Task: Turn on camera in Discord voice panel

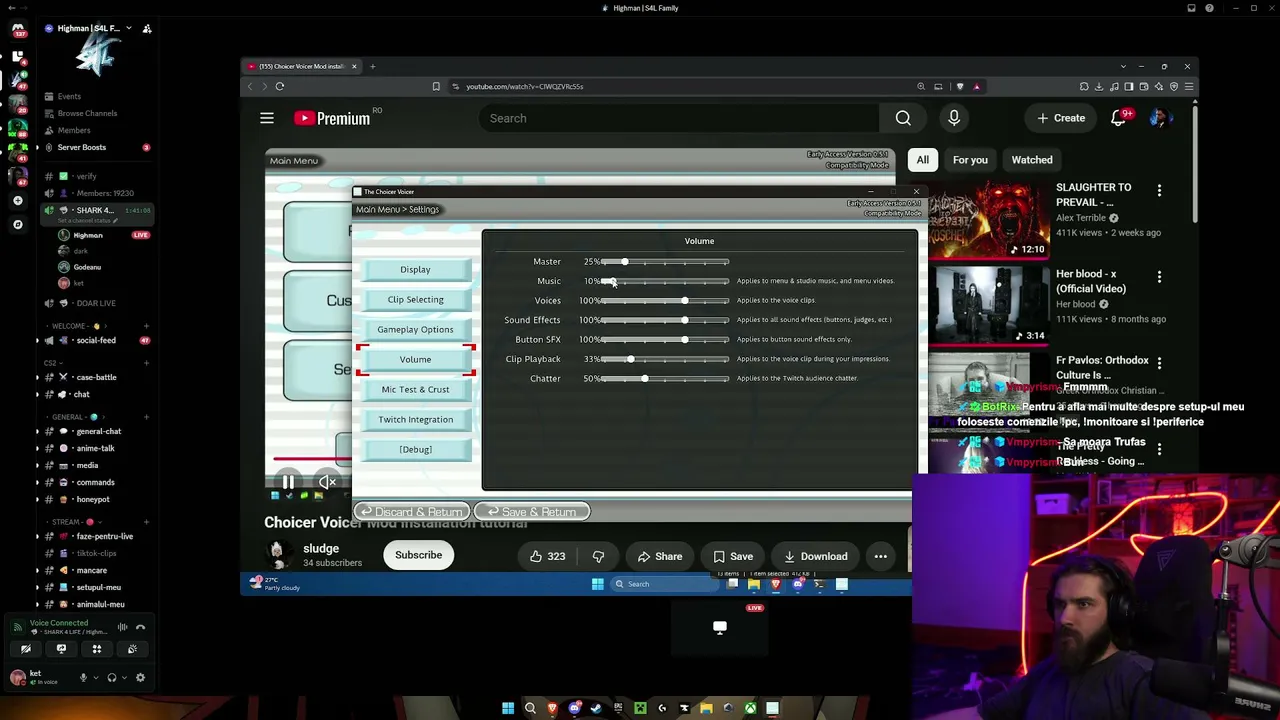Action: click(x=26, y=649)
